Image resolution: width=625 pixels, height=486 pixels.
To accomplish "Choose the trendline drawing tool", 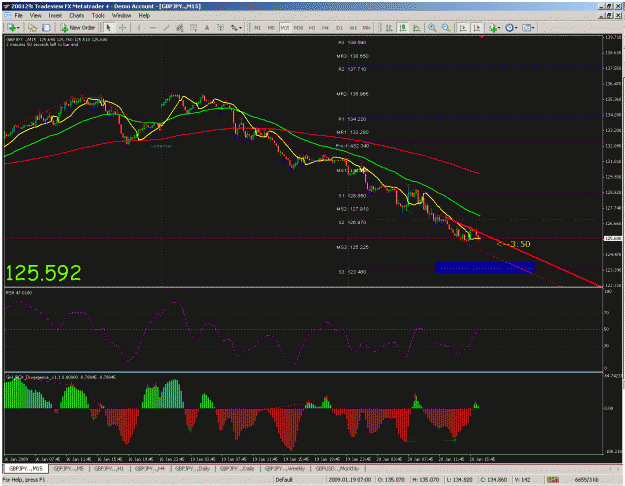I will 166,28.
